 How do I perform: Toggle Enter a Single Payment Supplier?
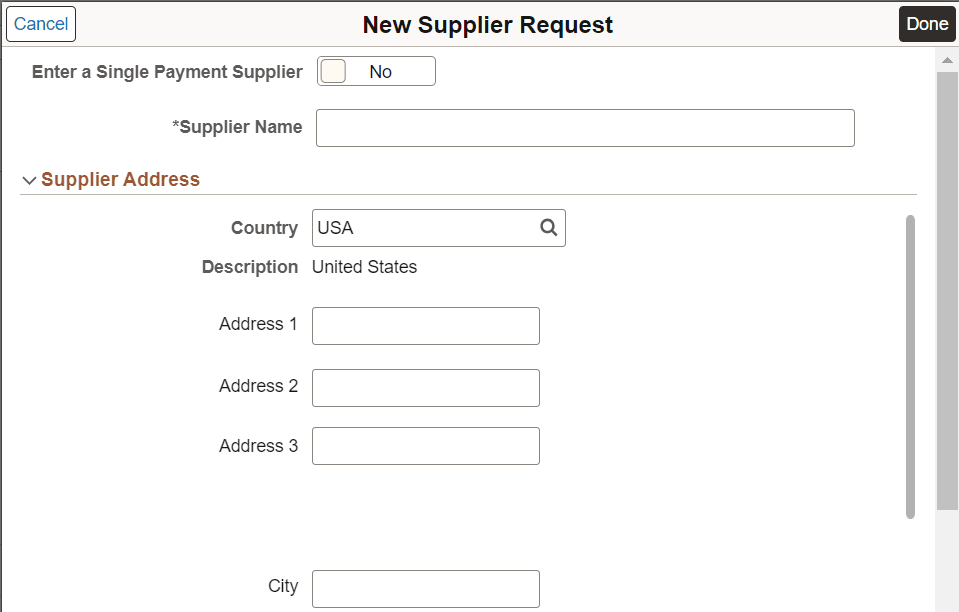tap(376, 71)
